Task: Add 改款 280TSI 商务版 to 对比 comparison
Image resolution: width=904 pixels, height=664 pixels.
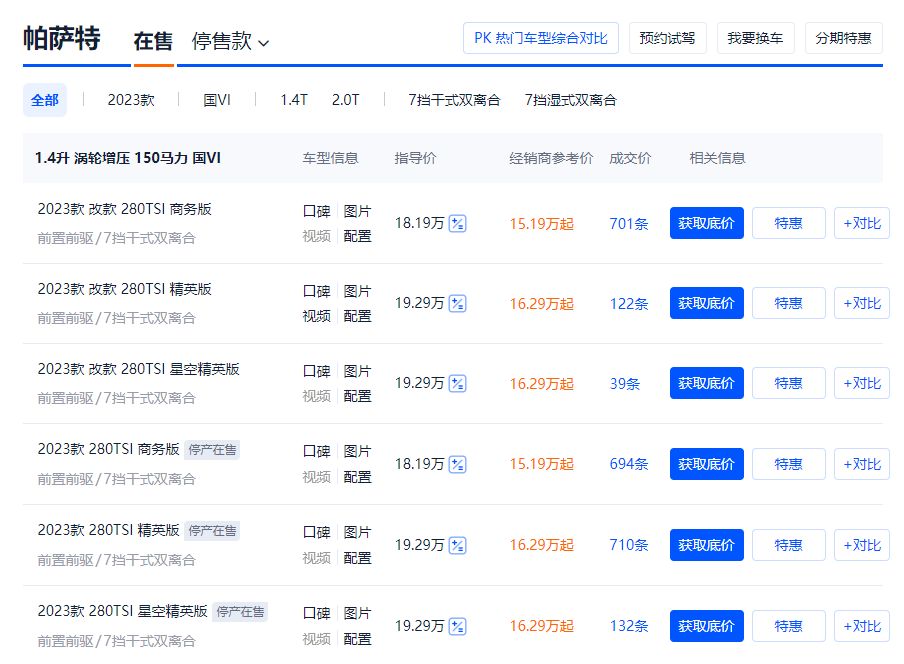Action: click(x=861, y=224)
